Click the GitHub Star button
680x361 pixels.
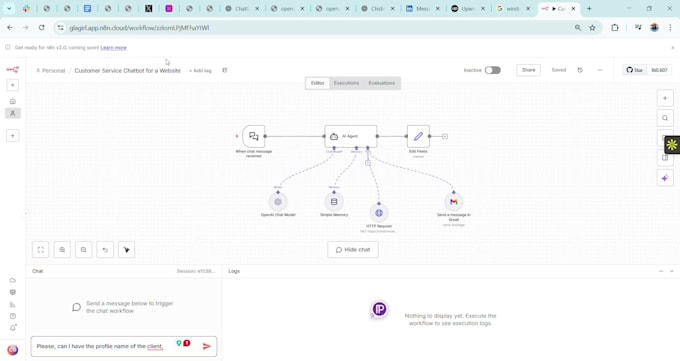point(635,70)
